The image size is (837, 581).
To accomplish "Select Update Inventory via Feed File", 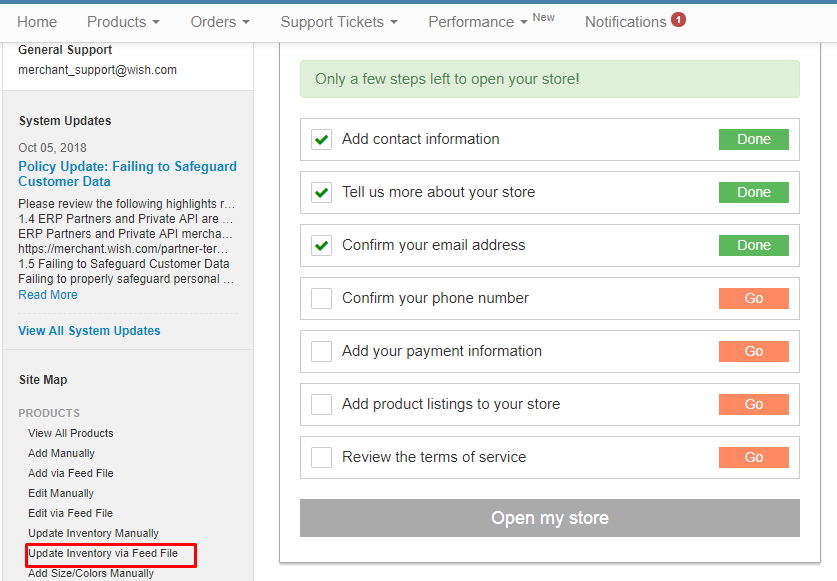I will click(x=103, y=553).
